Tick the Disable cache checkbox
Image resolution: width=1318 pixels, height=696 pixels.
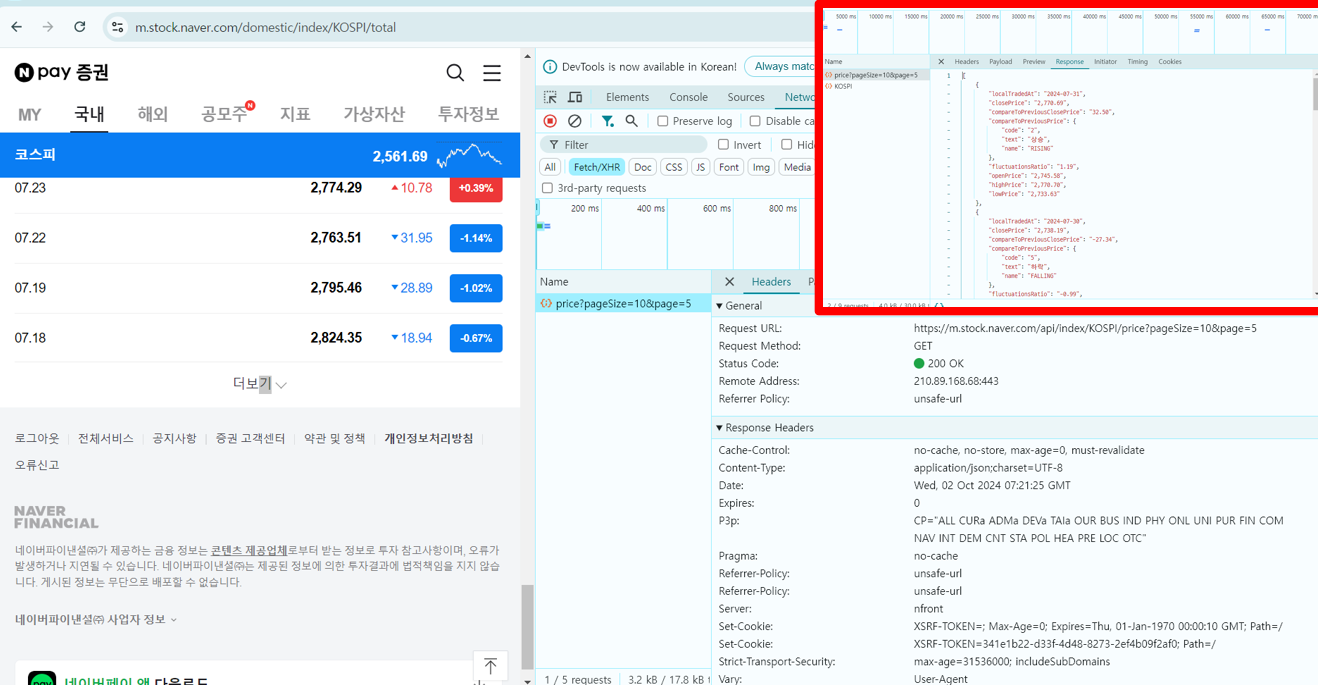[x=755, y=121]
